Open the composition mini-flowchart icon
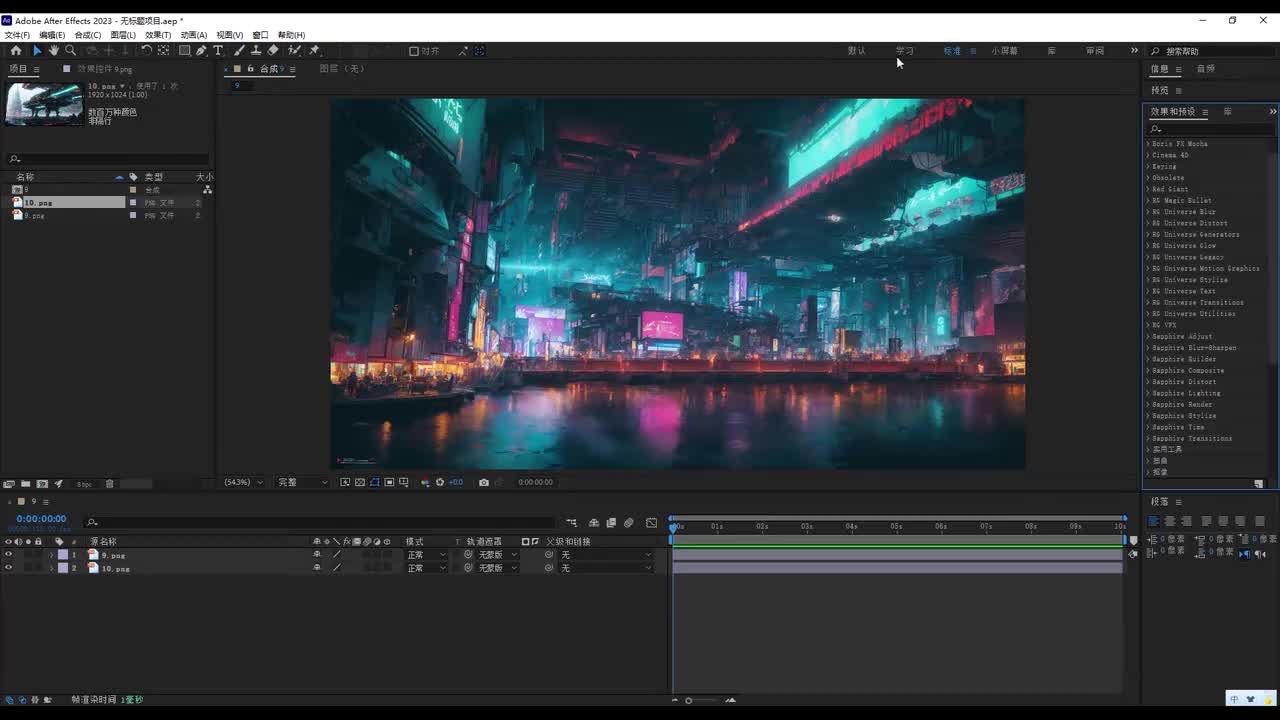The width and height of the screenshot is (1280, 720). (571, 522)
